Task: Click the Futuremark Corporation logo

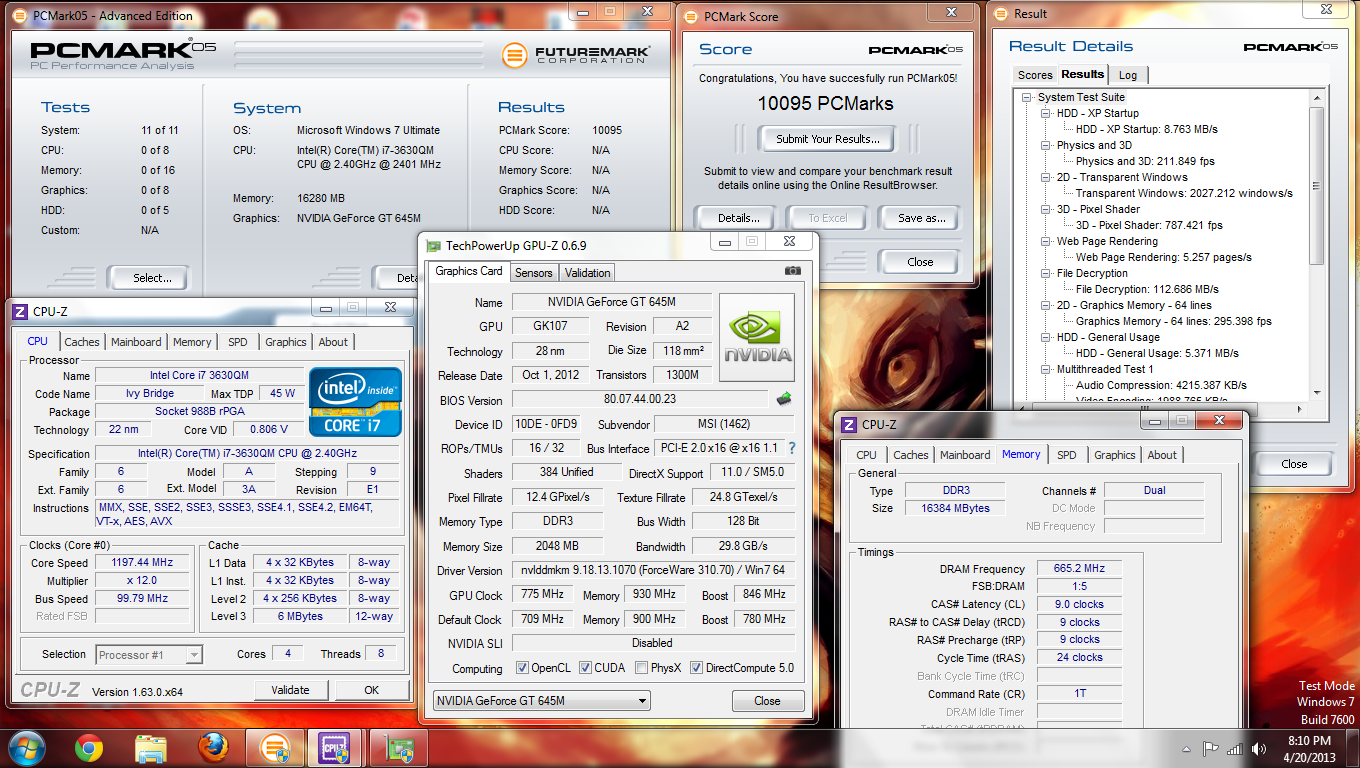Action: click(x=576, y=55)
